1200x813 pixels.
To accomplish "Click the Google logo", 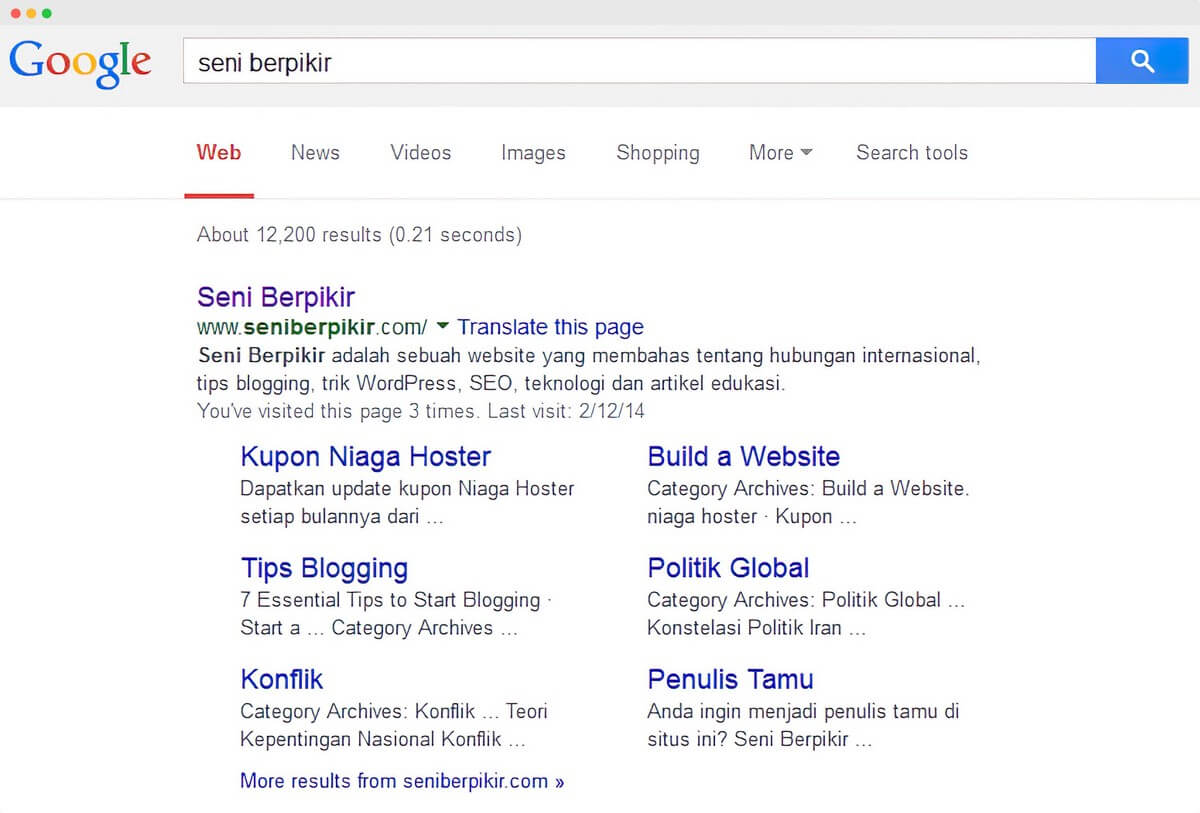I will click(x=80, y=62).
